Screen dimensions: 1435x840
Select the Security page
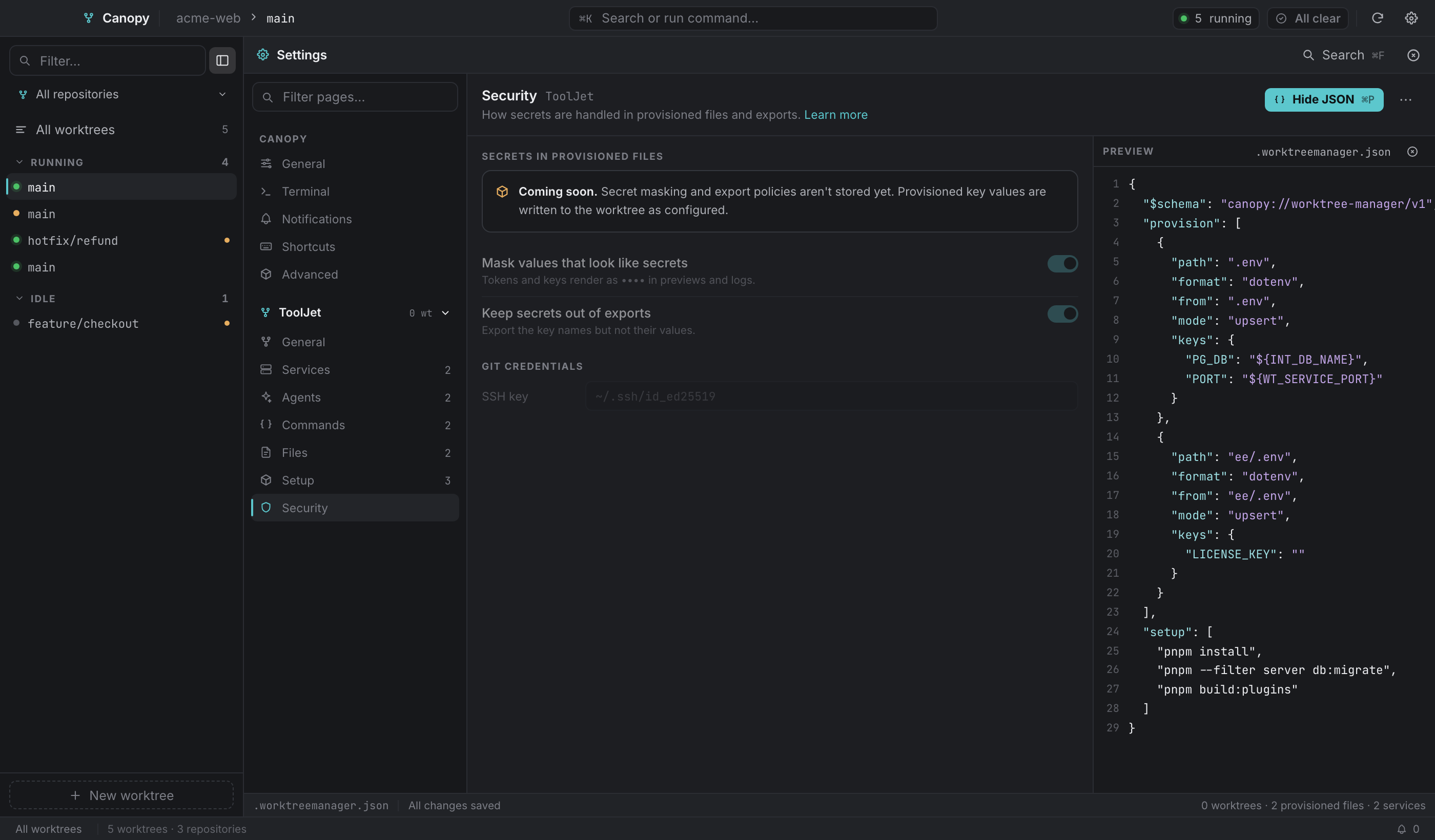click(x=355, y=508)
